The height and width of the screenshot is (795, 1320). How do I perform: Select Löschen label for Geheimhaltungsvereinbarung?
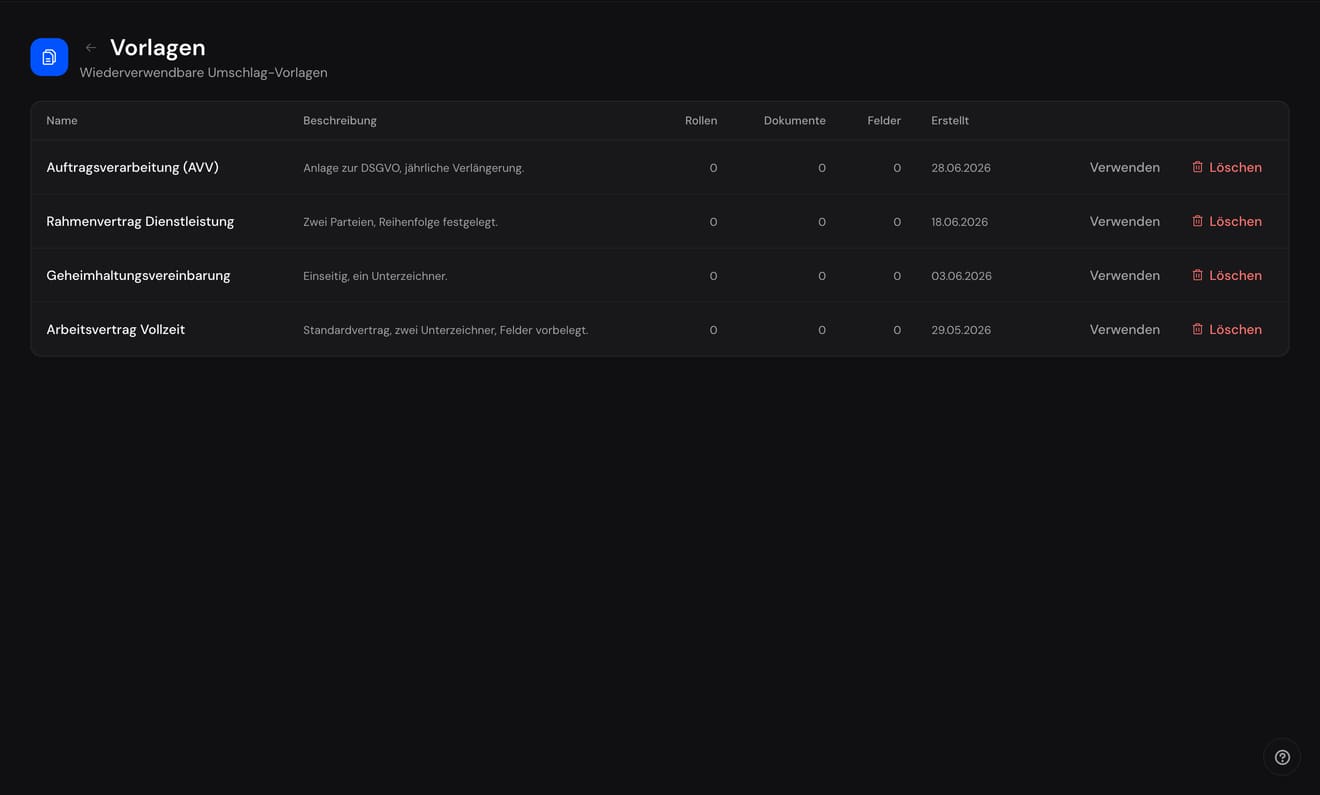tap(1235, 275)
